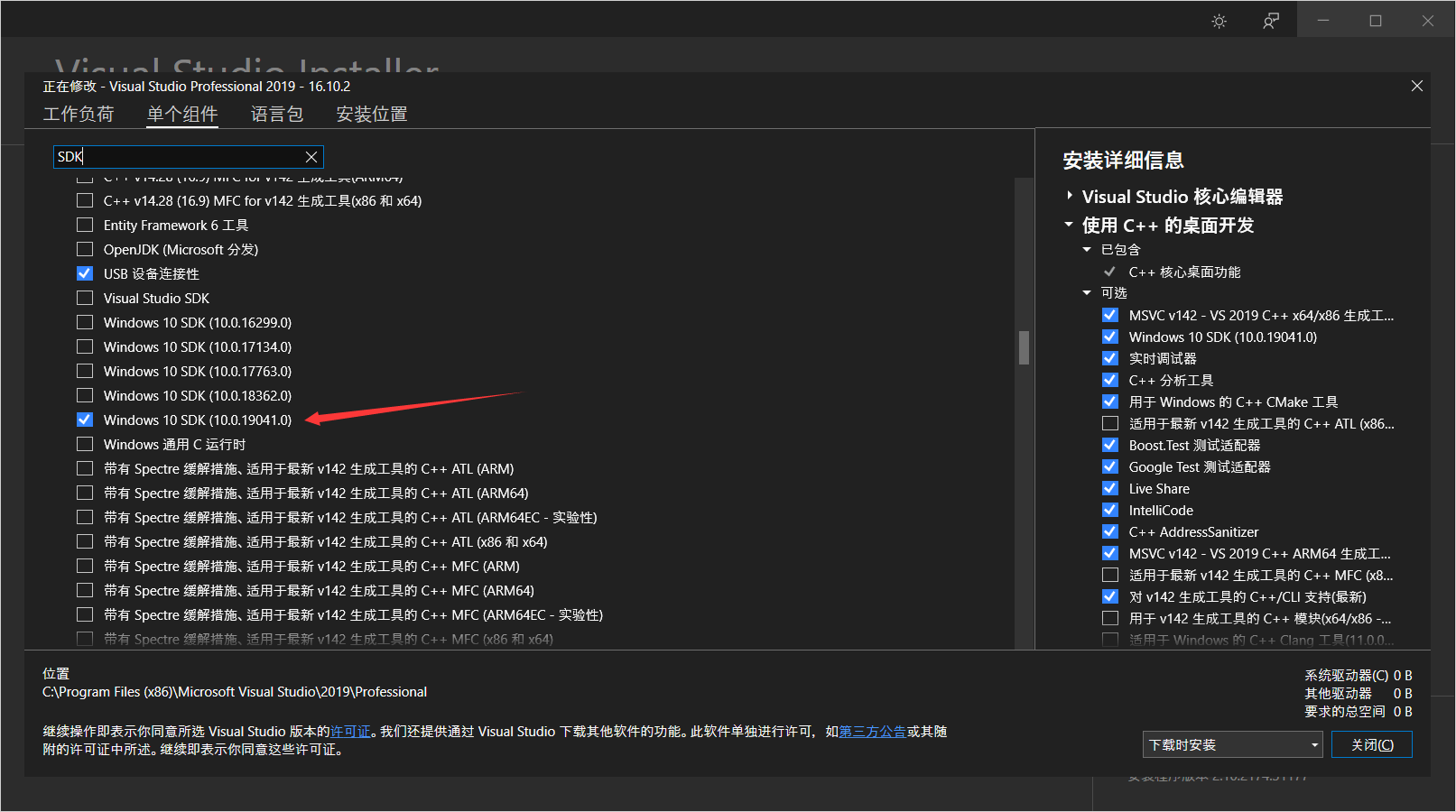Open the feedback icon in the title bar
Screen dimensions: 1456x812
click(x=1271, y=19)
